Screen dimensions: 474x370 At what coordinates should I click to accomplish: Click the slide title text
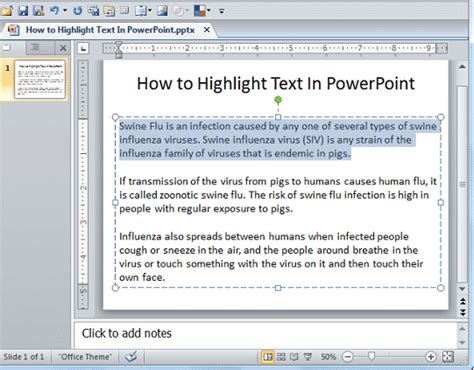(276, 83)
